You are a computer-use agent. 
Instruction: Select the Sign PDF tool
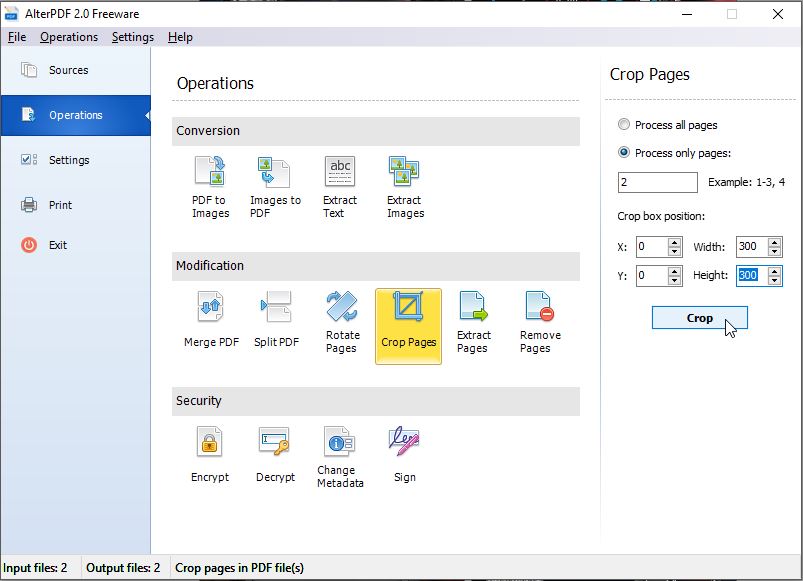click(x=405, y=456)
